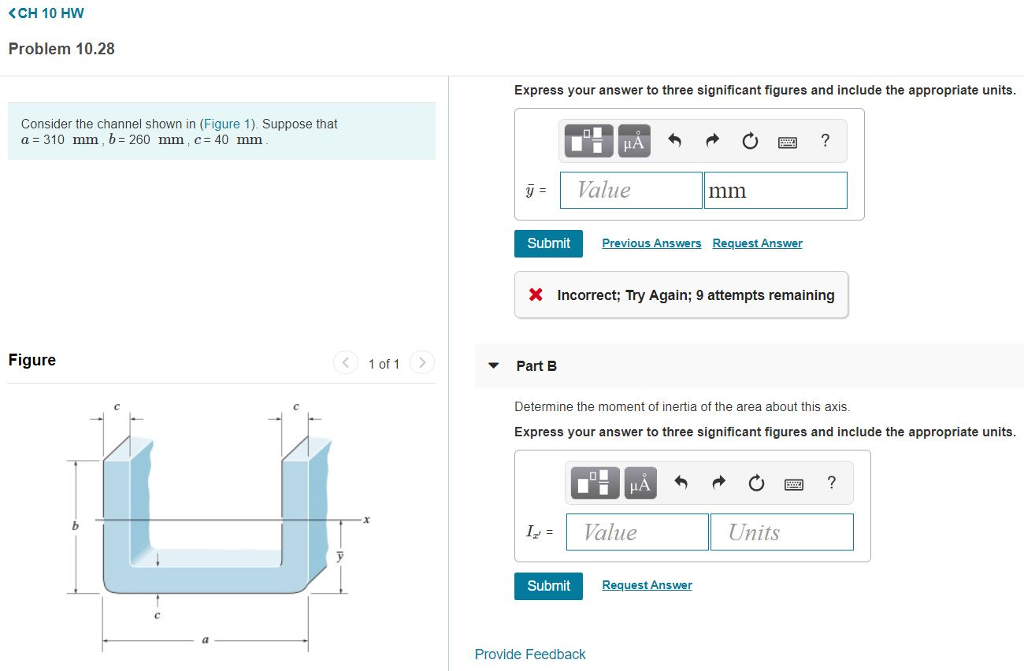Advance to next figure with right chevron
The height and width of the screenshot is (671, 1024).
tap(421, 363)
